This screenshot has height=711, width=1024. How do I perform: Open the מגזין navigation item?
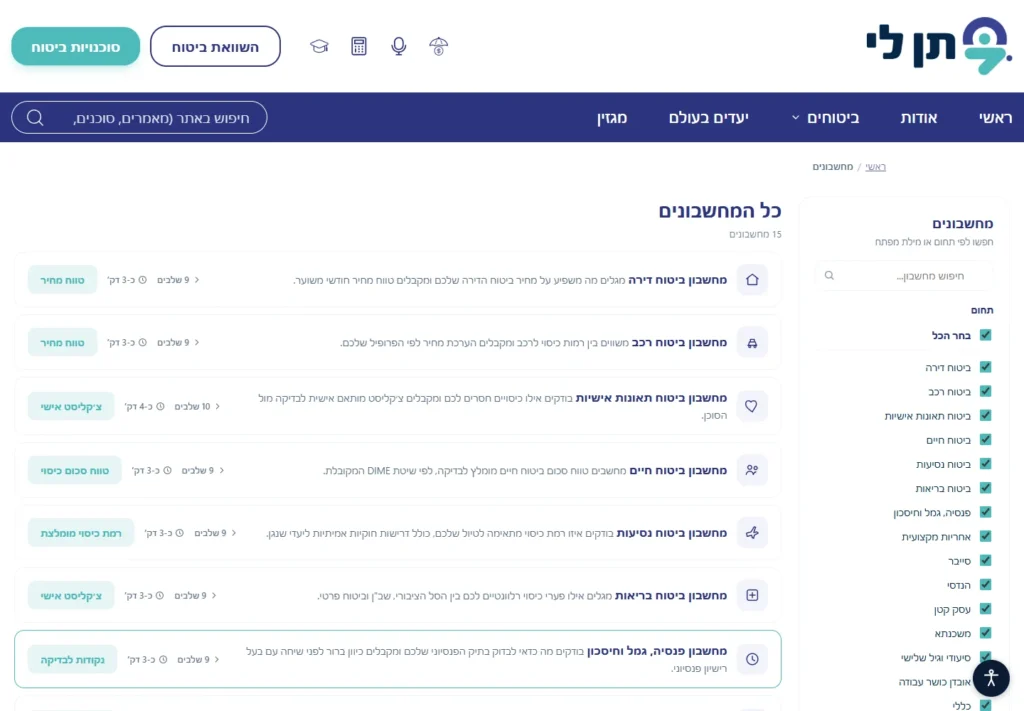(x=612, y=118)
